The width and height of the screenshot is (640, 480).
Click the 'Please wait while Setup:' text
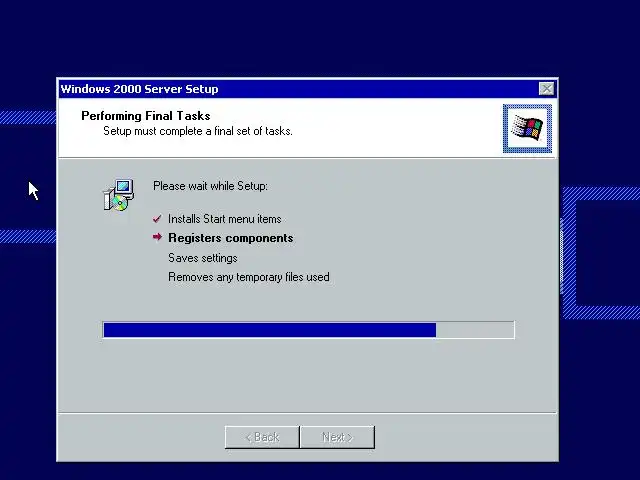211,186
